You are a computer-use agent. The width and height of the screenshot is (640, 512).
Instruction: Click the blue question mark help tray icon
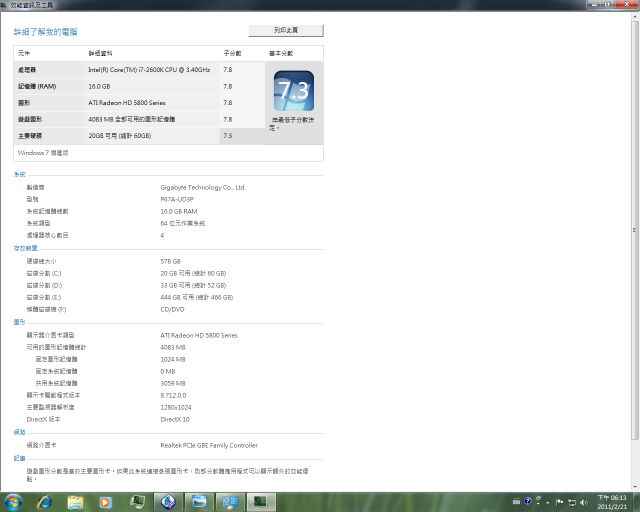click(x=527, y=501)
